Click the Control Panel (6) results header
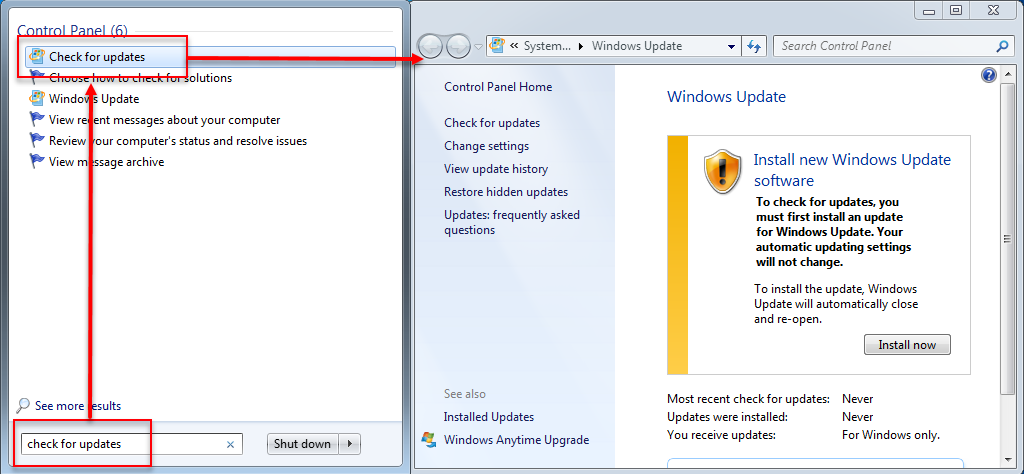This screenshot has width=1024, height=474. point(72,30)
